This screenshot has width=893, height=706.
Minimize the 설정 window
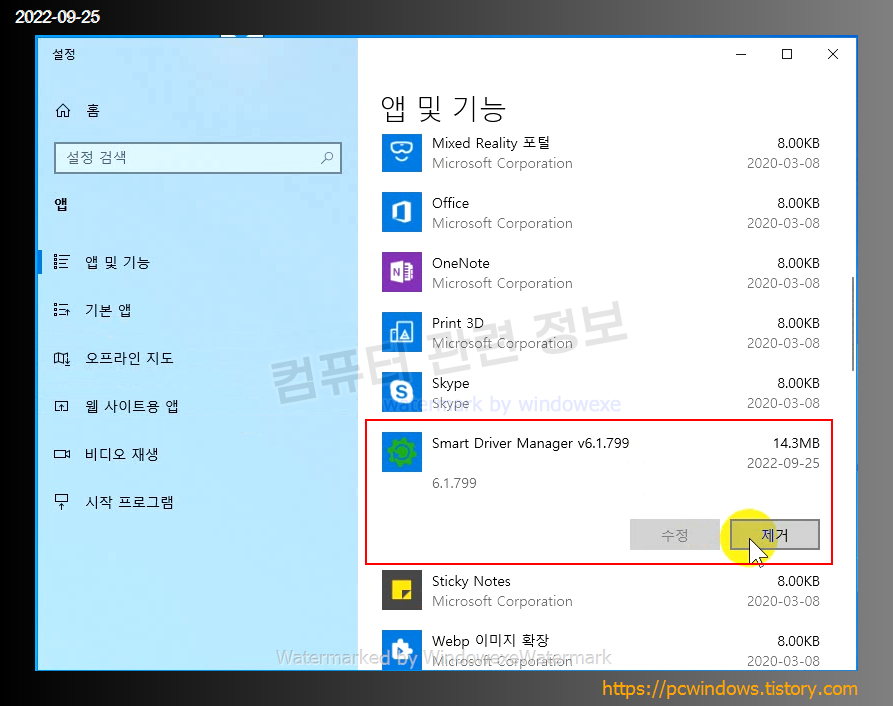coord(741,54)
